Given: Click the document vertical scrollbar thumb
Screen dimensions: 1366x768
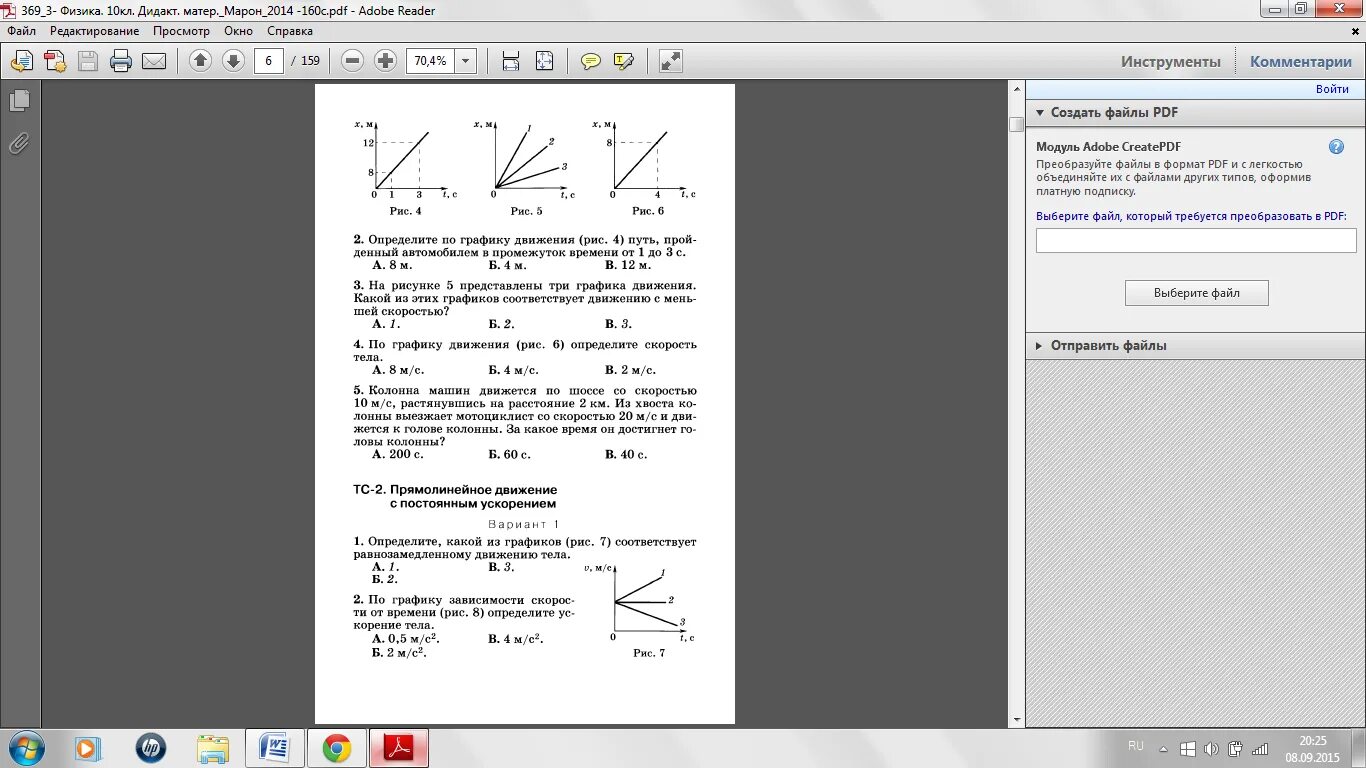Looking at the screenshot, I should (1016, 125).
